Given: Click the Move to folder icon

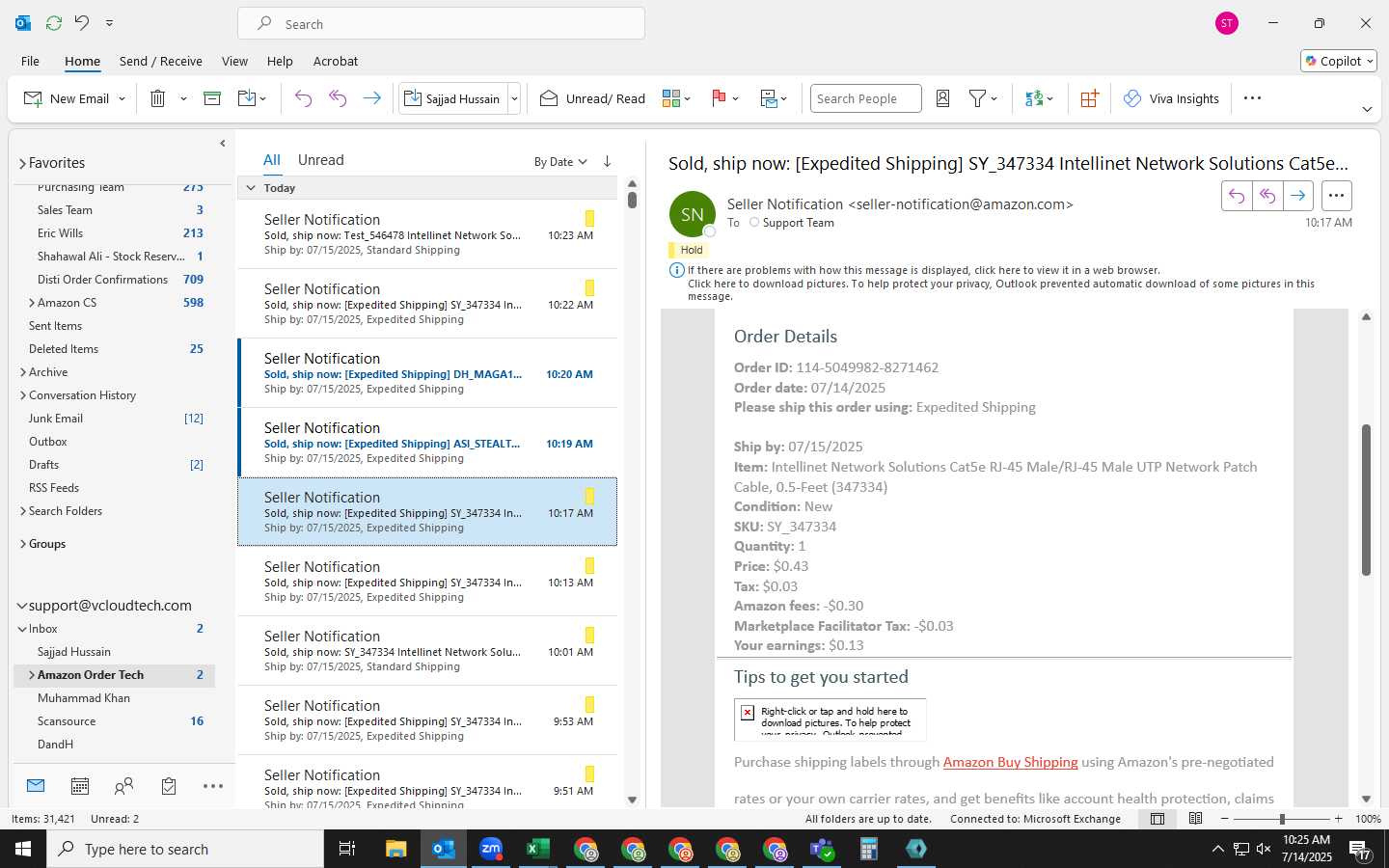Looking at the screenshot, I should (246, 98).
